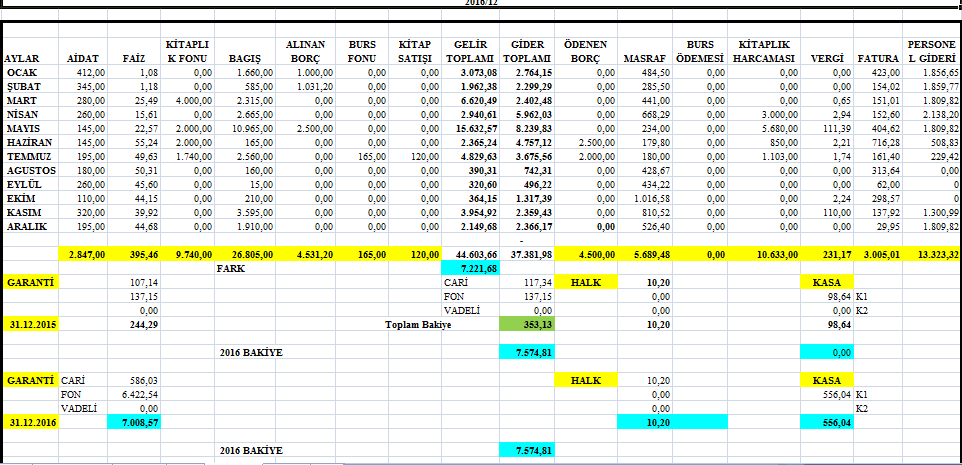Click the KİTAPLIK HARCAMASI header cell
Viewport: 962px width, 465px height.
pos(764,52)
